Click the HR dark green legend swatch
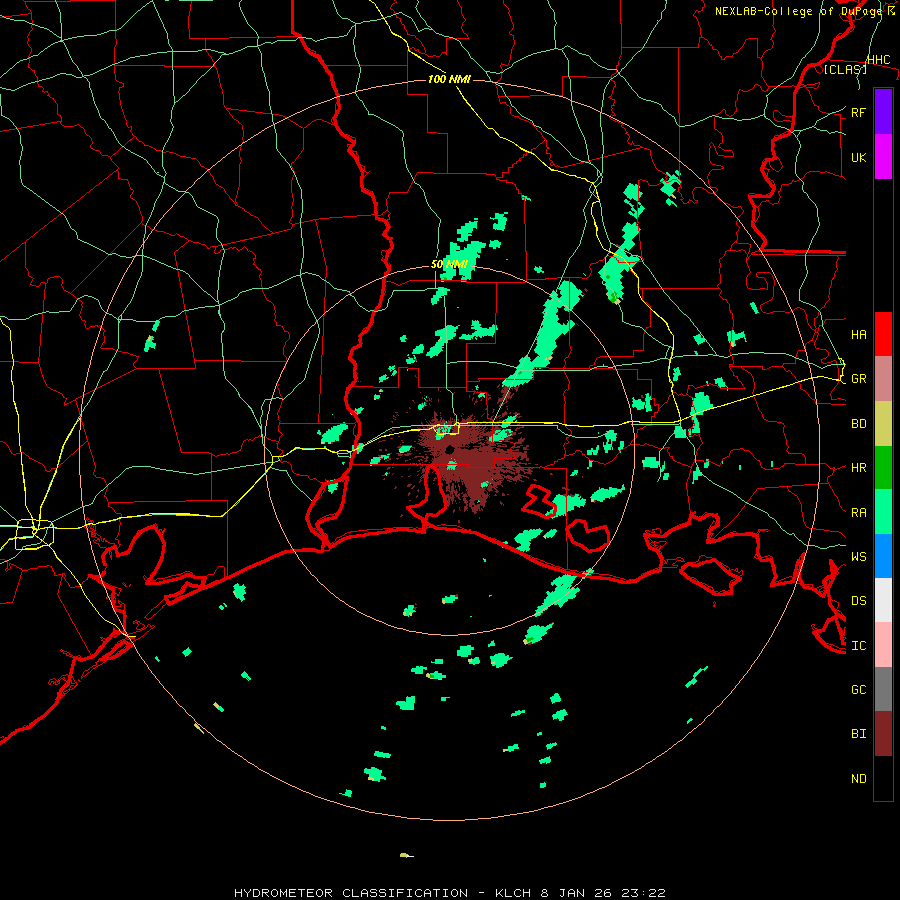This screenshot has height=900, width=900. point(883,467)
